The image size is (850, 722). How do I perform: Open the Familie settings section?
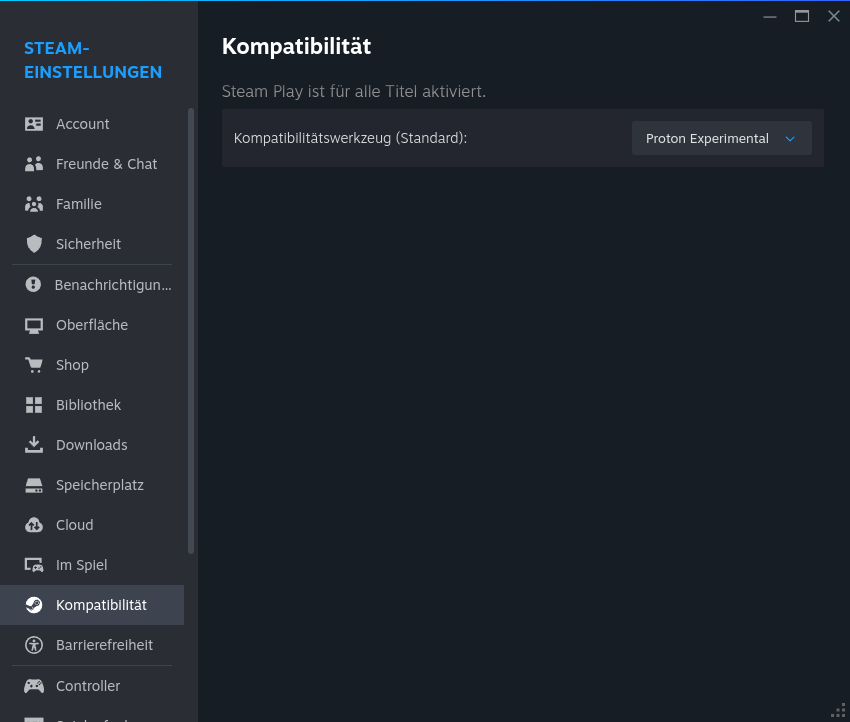tap(92, 204)
